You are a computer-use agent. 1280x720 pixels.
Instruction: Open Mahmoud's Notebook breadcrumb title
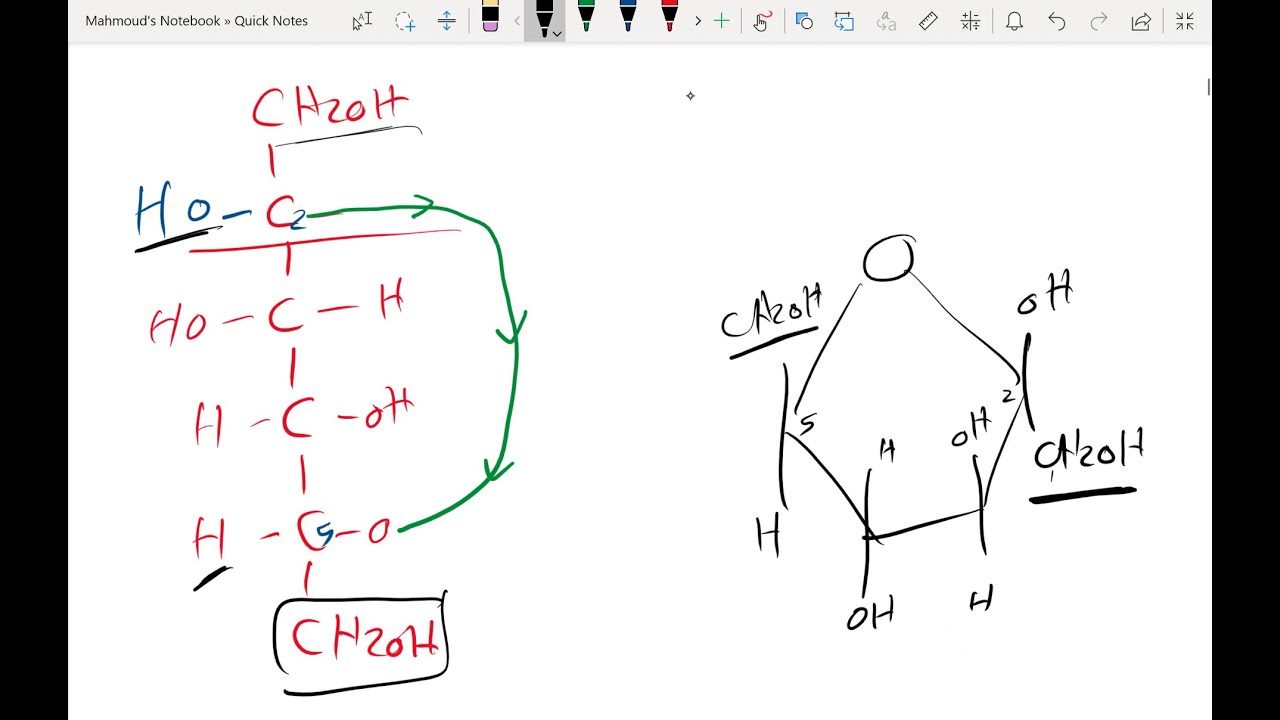click(153, 20)
